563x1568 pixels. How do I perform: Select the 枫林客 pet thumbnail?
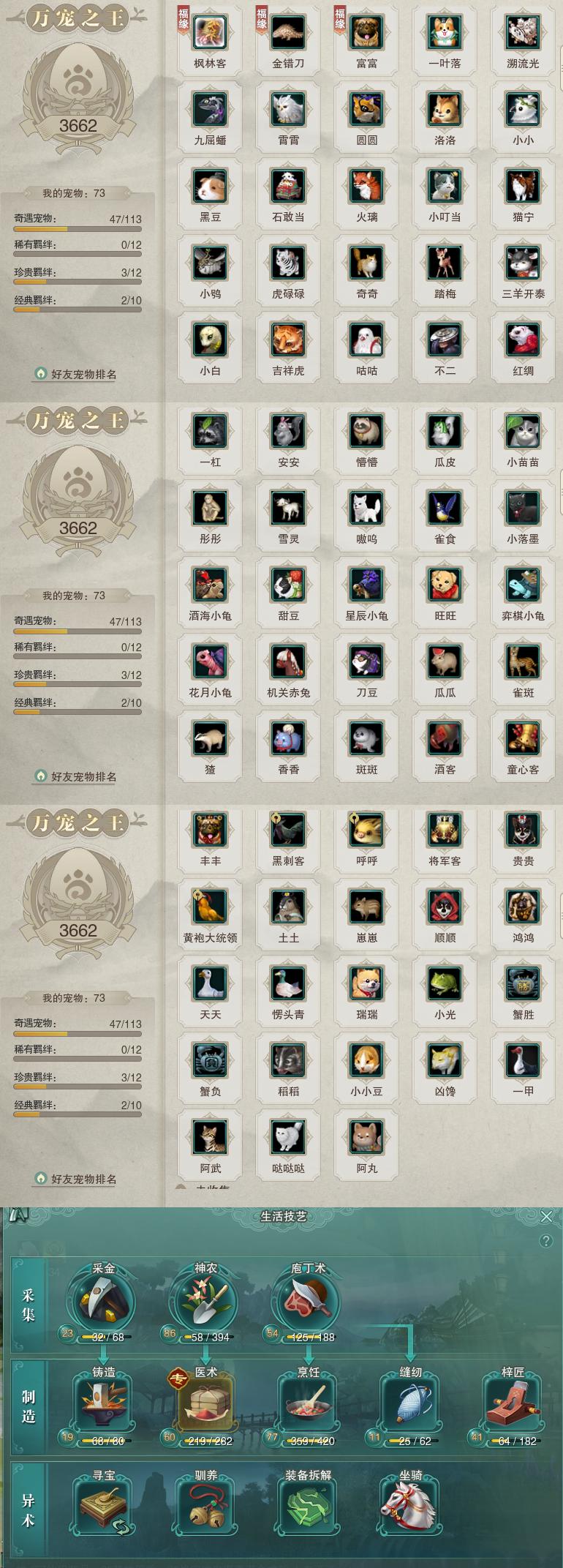[210, 32]
